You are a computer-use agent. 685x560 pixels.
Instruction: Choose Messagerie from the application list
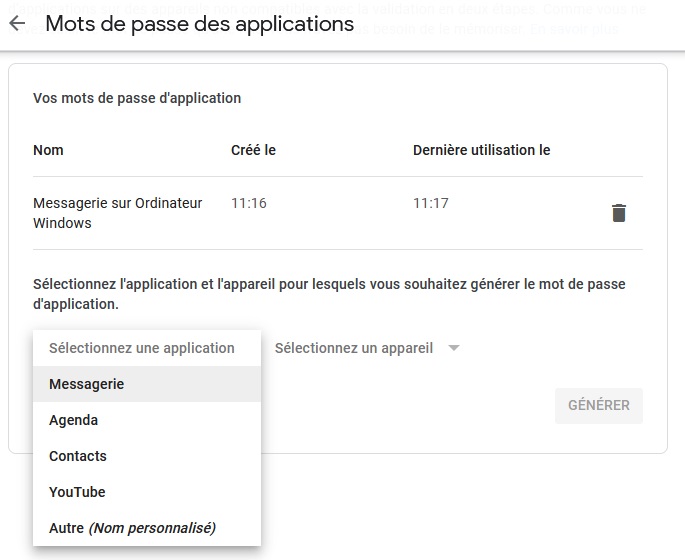tap(87, 384)
